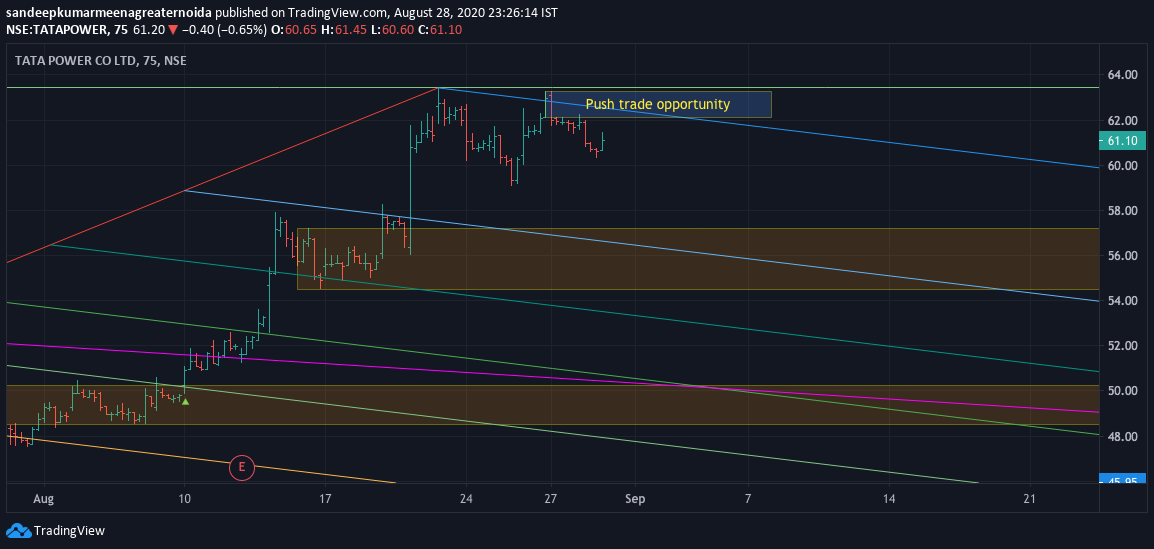
Task: Open the sandeepkumarmeenagreaternoida author name
Action: (109, 12)
